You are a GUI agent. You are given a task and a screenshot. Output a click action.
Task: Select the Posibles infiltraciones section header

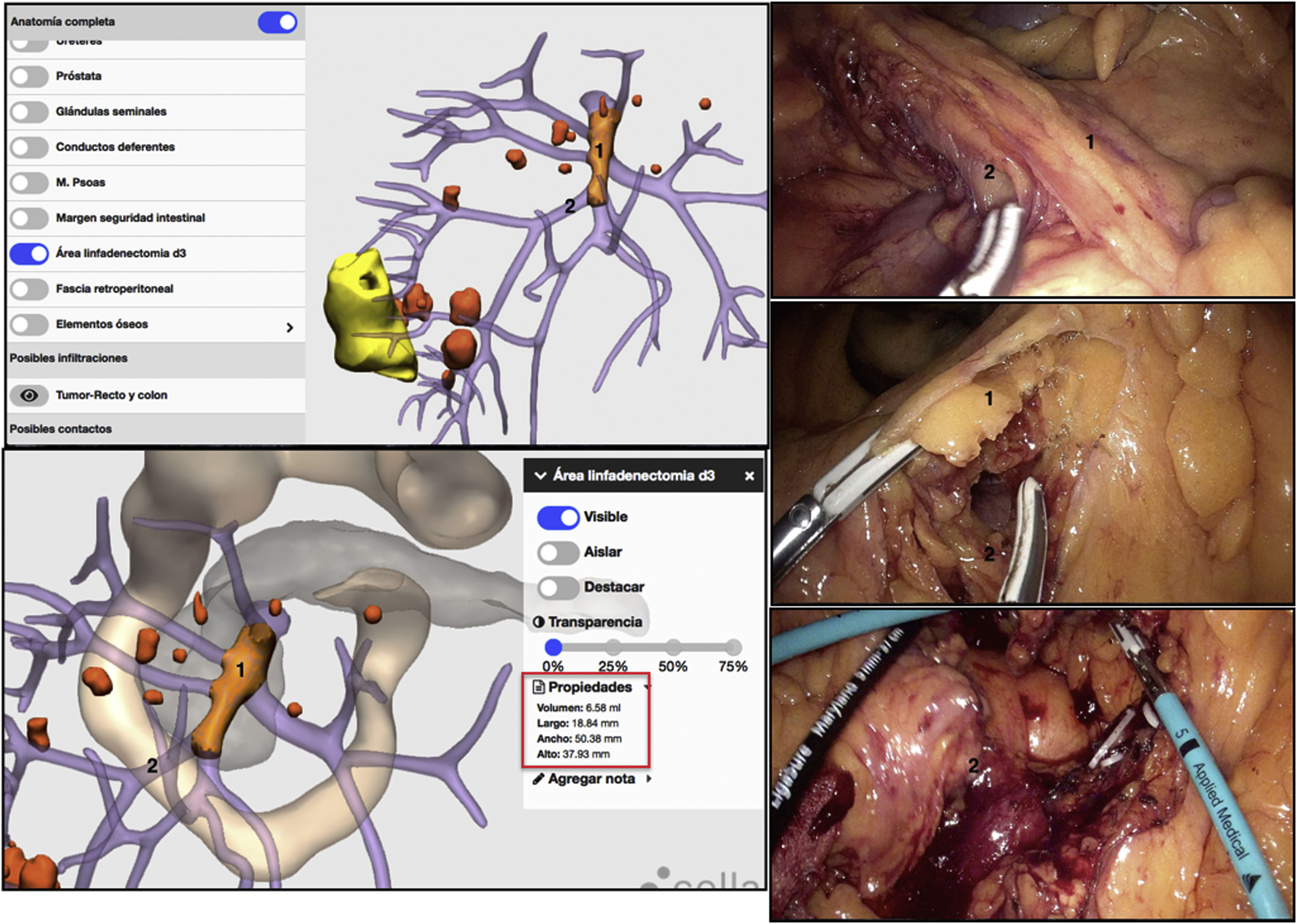click(x=68, y=358)
